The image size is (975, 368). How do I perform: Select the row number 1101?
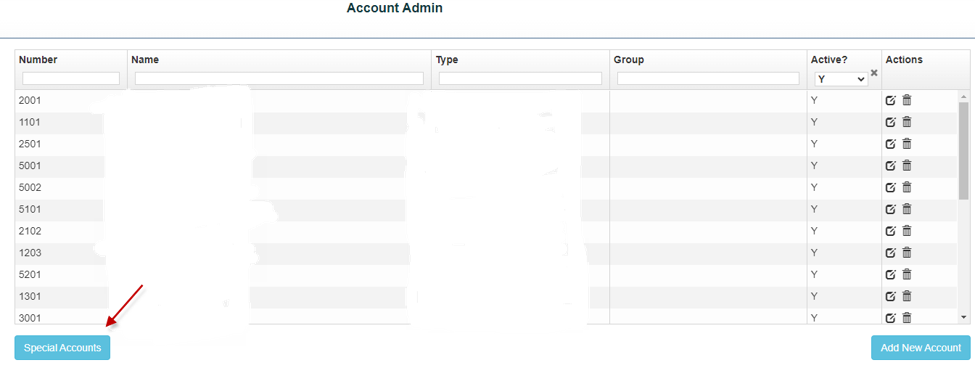29,122
